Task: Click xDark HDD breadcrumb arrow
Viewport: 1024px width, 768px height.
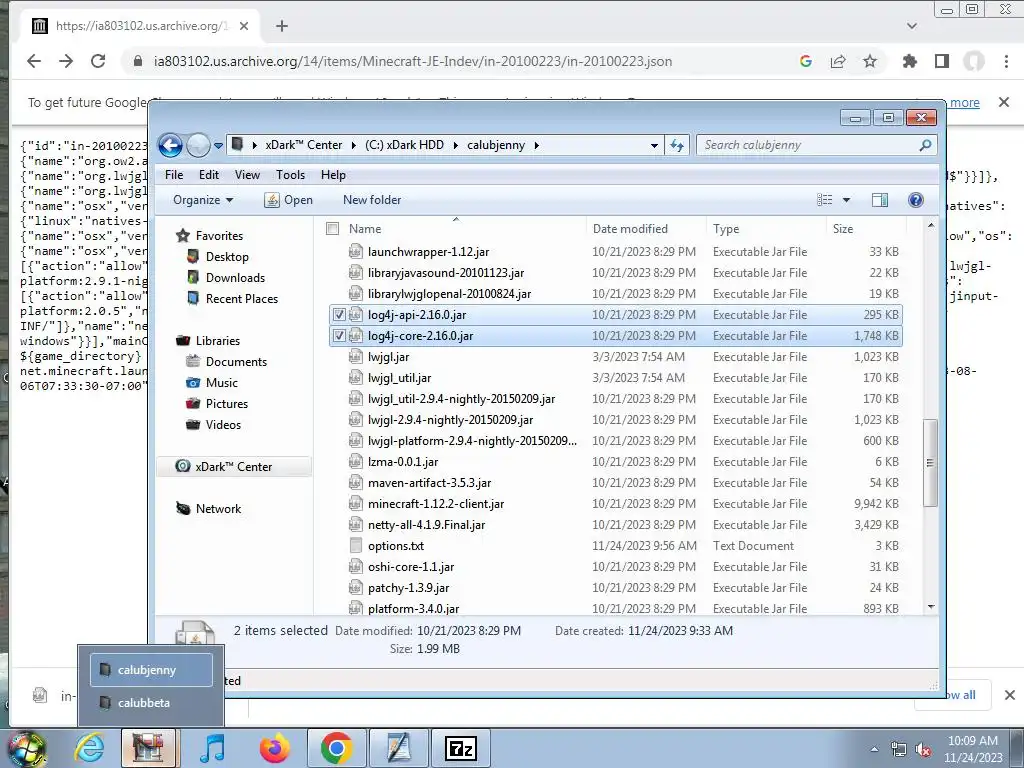Action: coord(455,146)
